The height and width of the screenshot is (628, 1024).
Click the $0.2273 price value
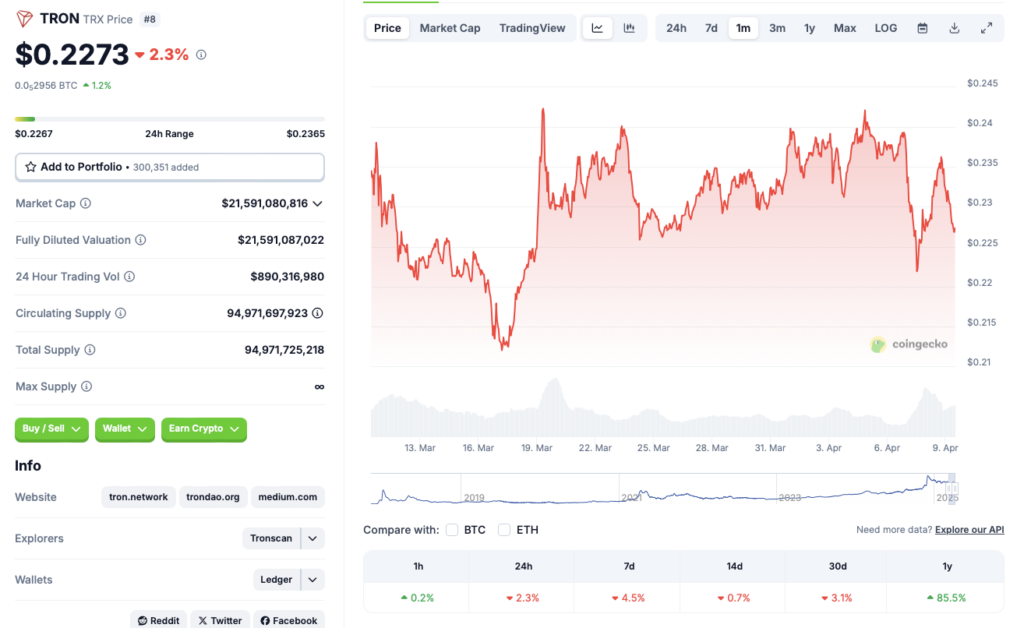pyautogui.click(x=72, y=55)
